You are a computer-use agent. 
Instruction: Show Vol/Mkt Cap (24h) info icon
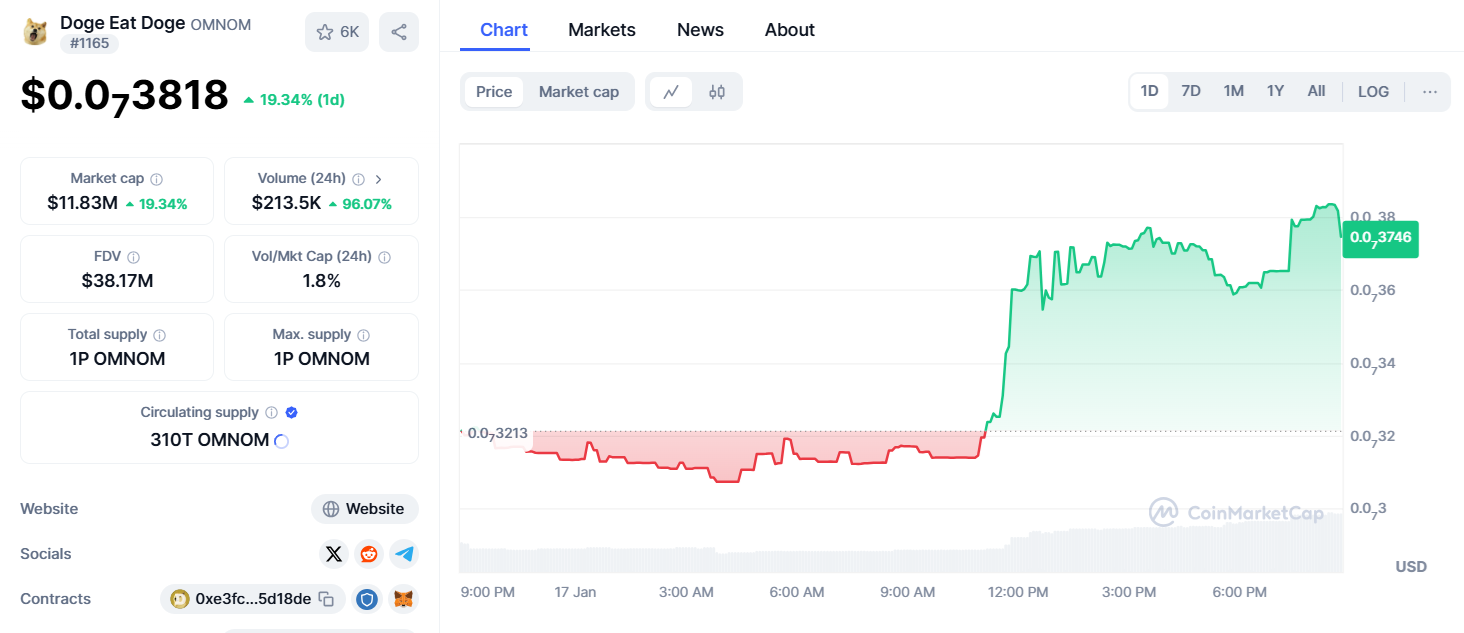[x=384, y=257]
